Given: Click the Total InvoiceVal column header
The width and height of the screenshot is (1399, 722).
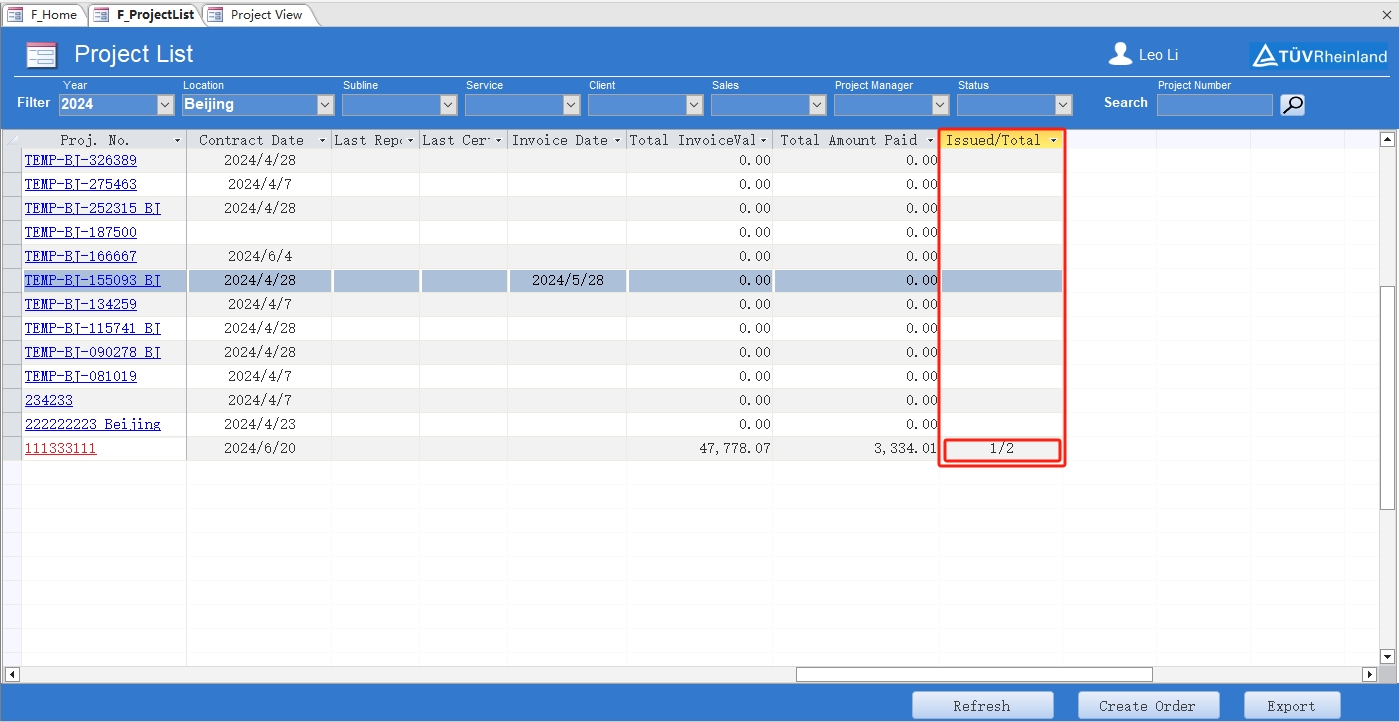Looking at the screenshot, I should [x=699, y=140].
